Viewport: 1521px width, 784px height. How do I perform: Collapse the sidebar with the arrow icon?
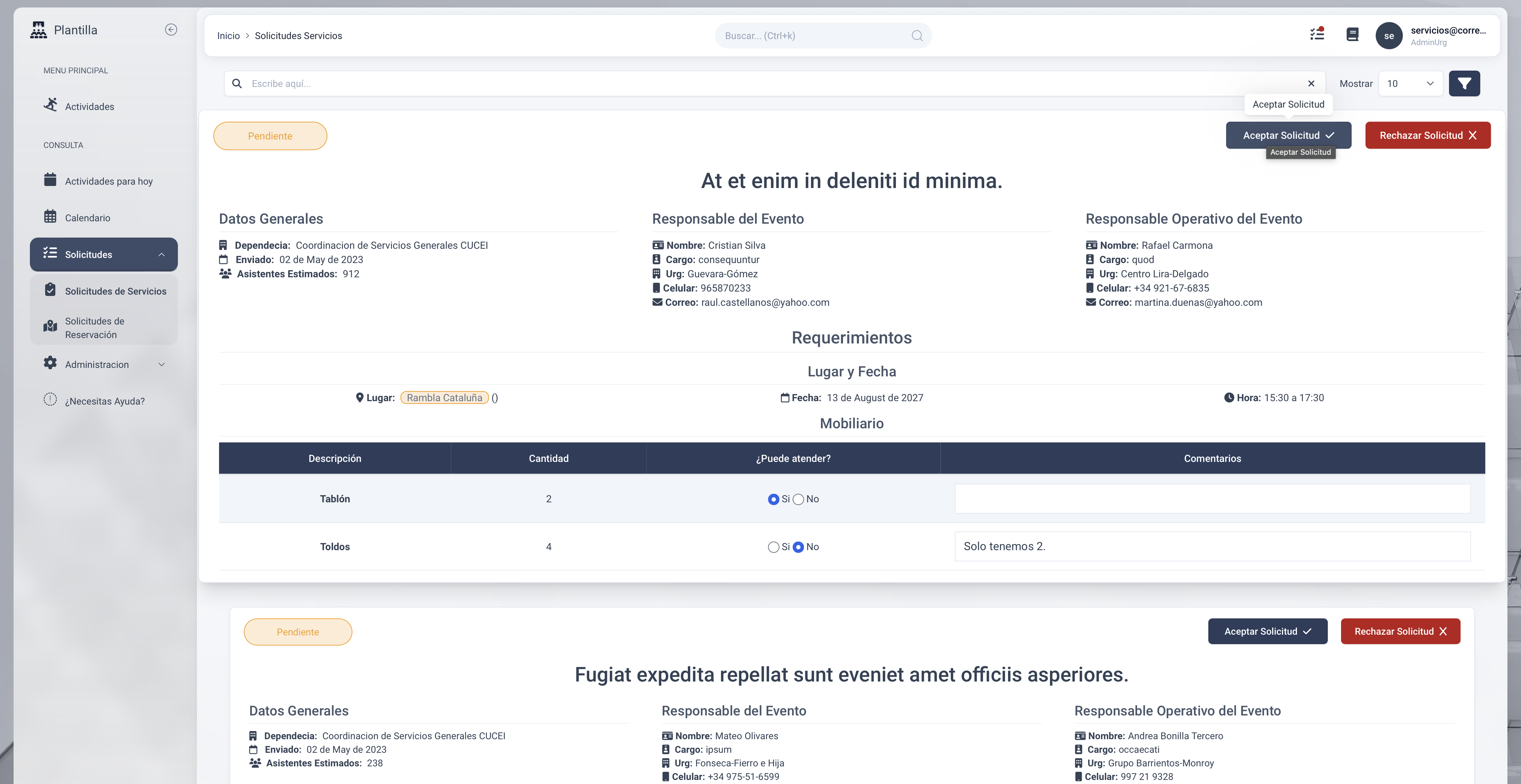(171, 30)
